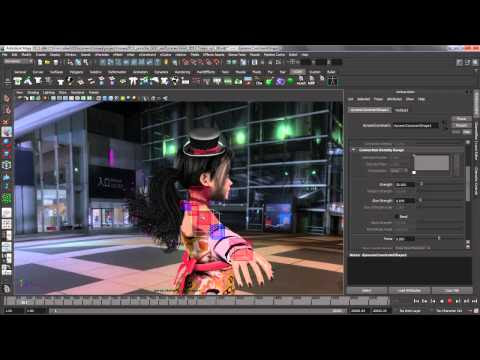Open the No Character Set dropdown
The height and width of the screenshot is (360, 480).
pos(449,311)
